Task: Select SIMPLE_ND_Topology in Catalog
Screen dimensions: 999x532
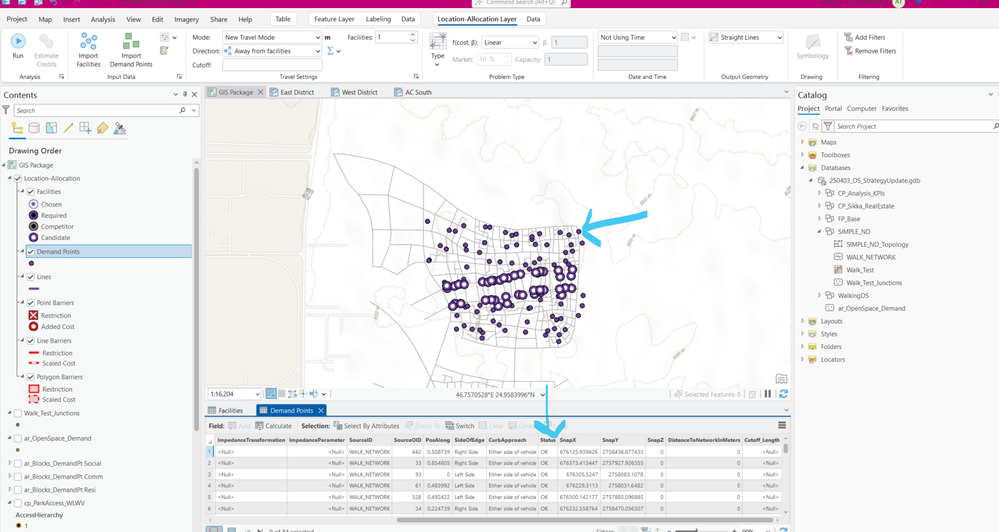Action: pos(877,244)
